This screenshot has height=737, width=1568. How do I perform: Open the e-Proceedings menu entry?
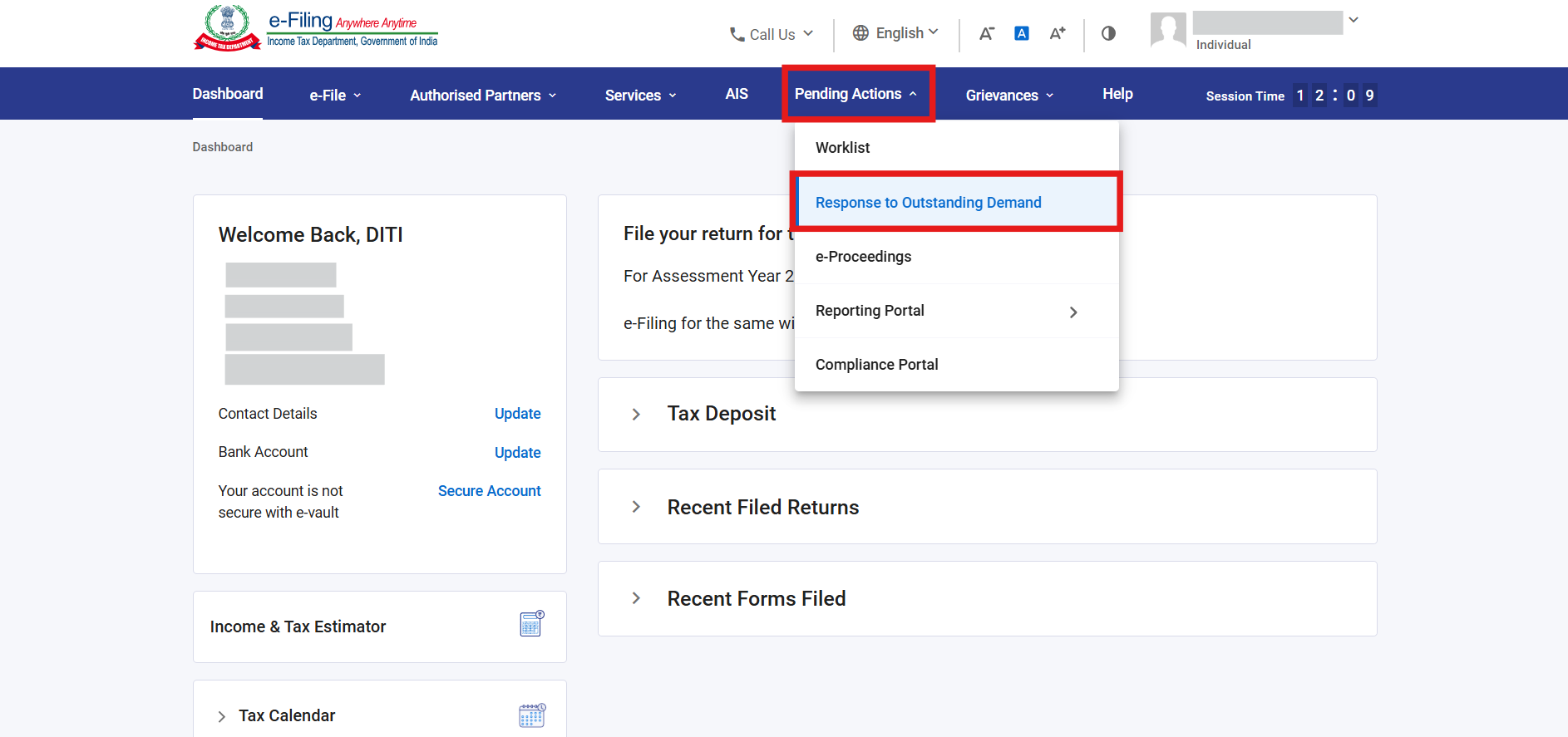point(863,257)
